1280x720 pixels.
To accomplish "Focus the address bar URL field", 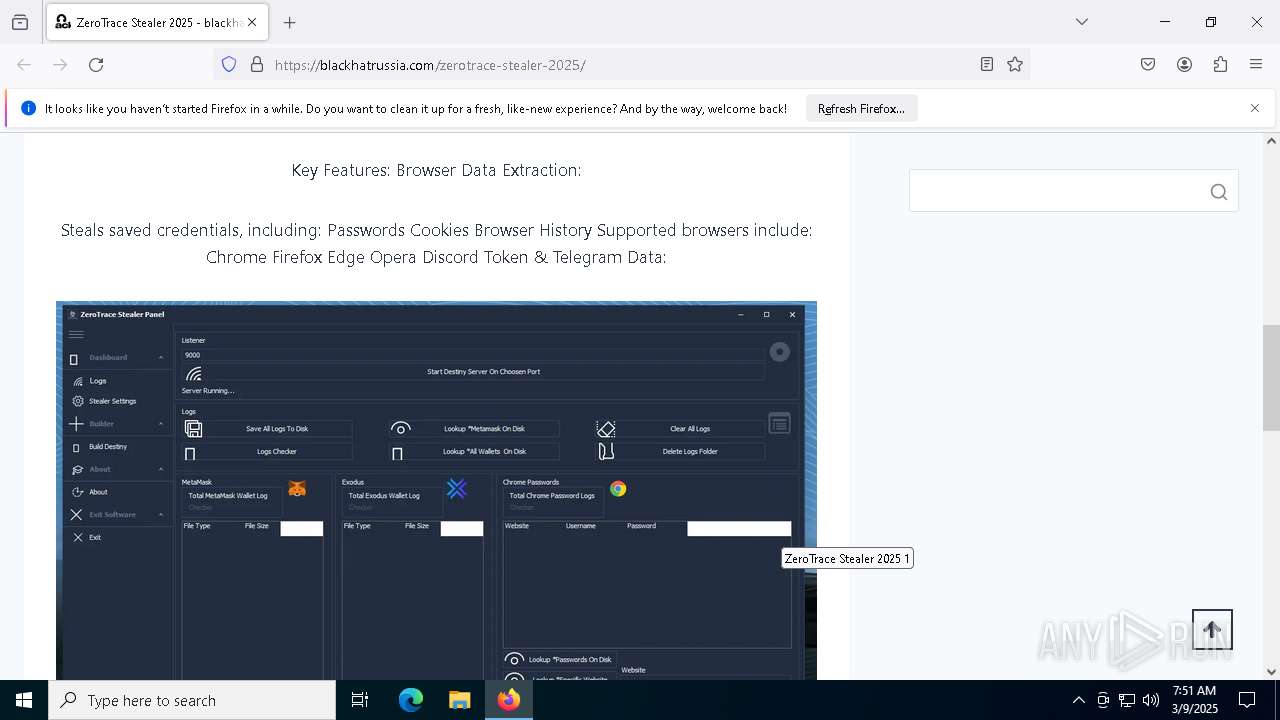I will click(x=620, y=65).
